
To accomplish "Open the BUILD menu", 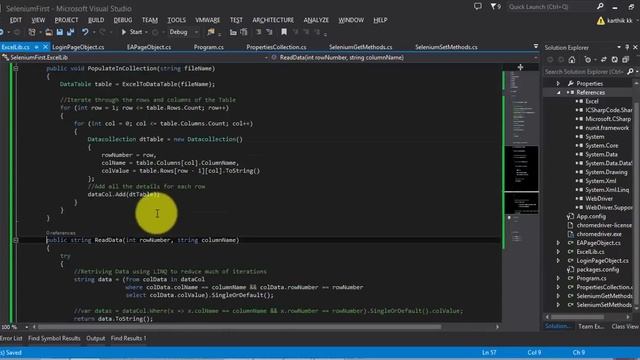I will pos(96,20).
